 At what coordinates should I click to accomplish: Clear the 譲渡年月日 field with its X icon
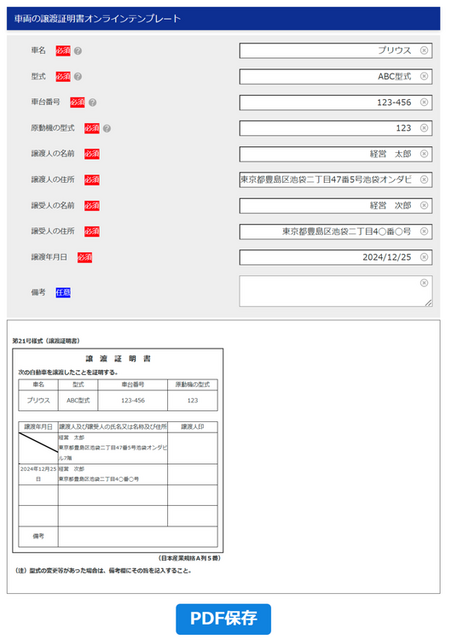(x=424, y=257)
